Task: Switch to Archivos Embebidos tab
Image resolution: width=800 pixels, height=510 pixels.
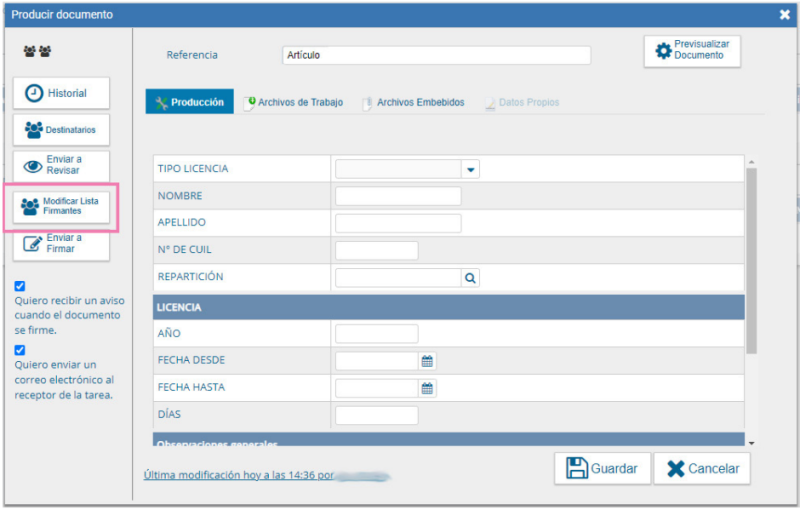Action: 413,102
